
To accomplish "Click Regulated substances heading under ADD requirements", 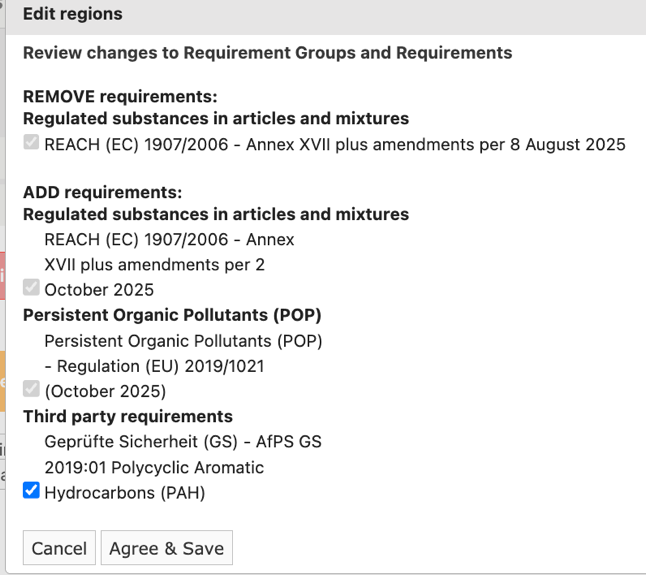I will click(216, 215).
